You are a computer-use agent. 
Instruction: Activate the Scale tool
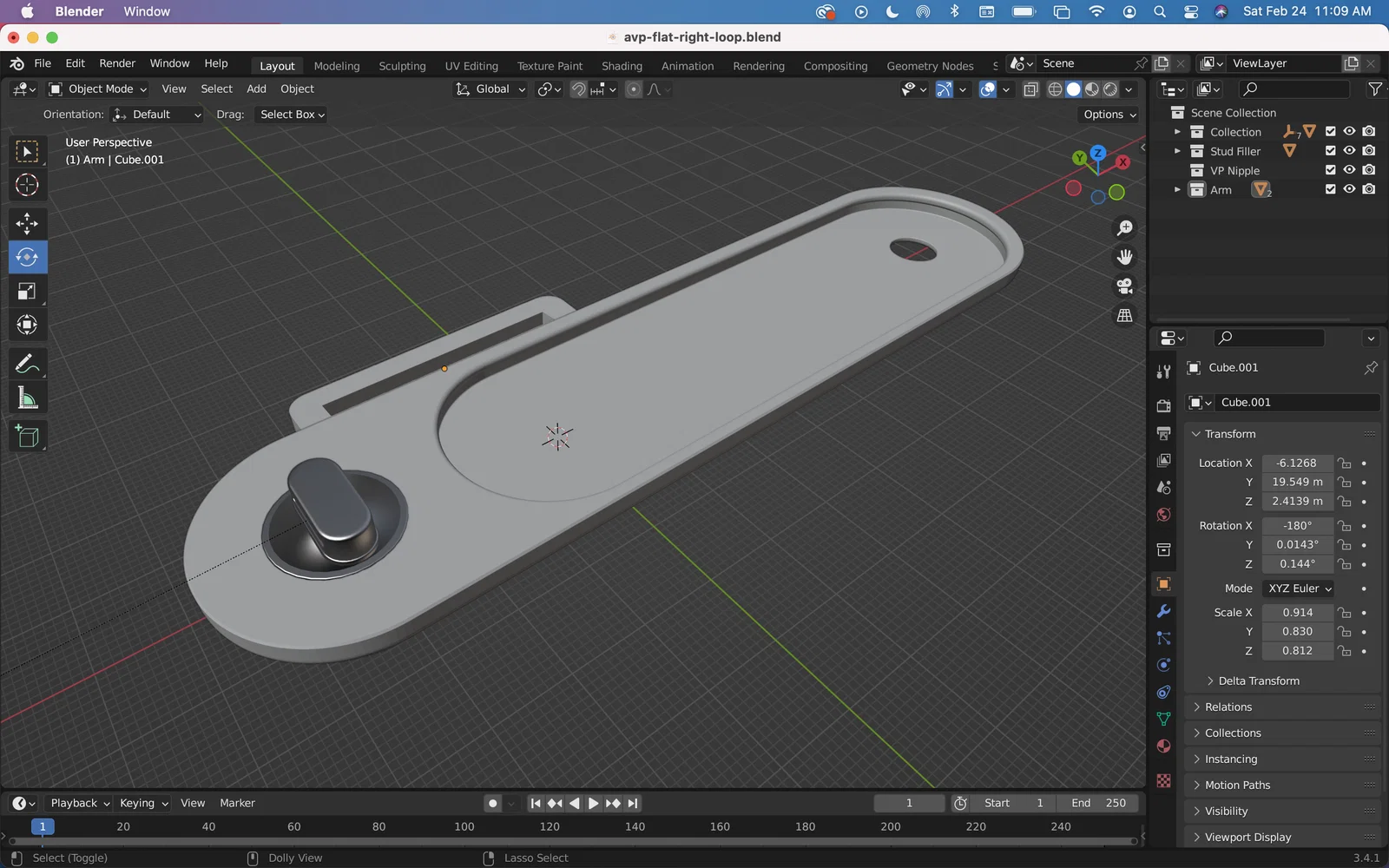coord(27,291)
